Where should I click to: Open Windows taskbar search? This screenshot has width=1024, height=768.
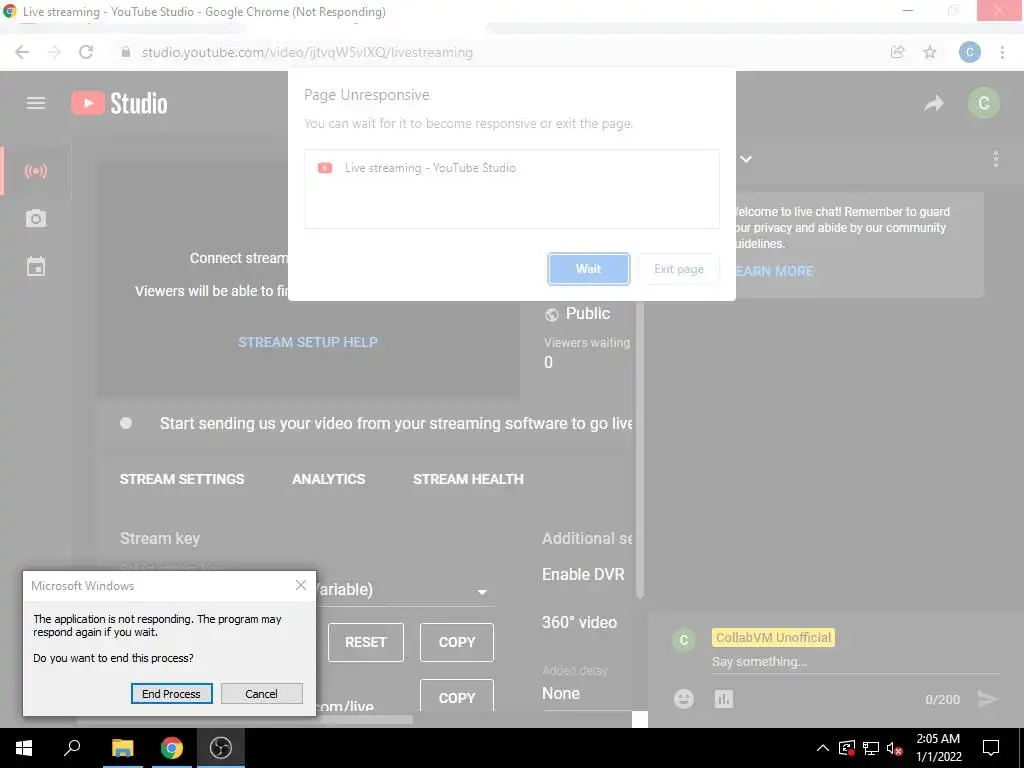(72, 748)
